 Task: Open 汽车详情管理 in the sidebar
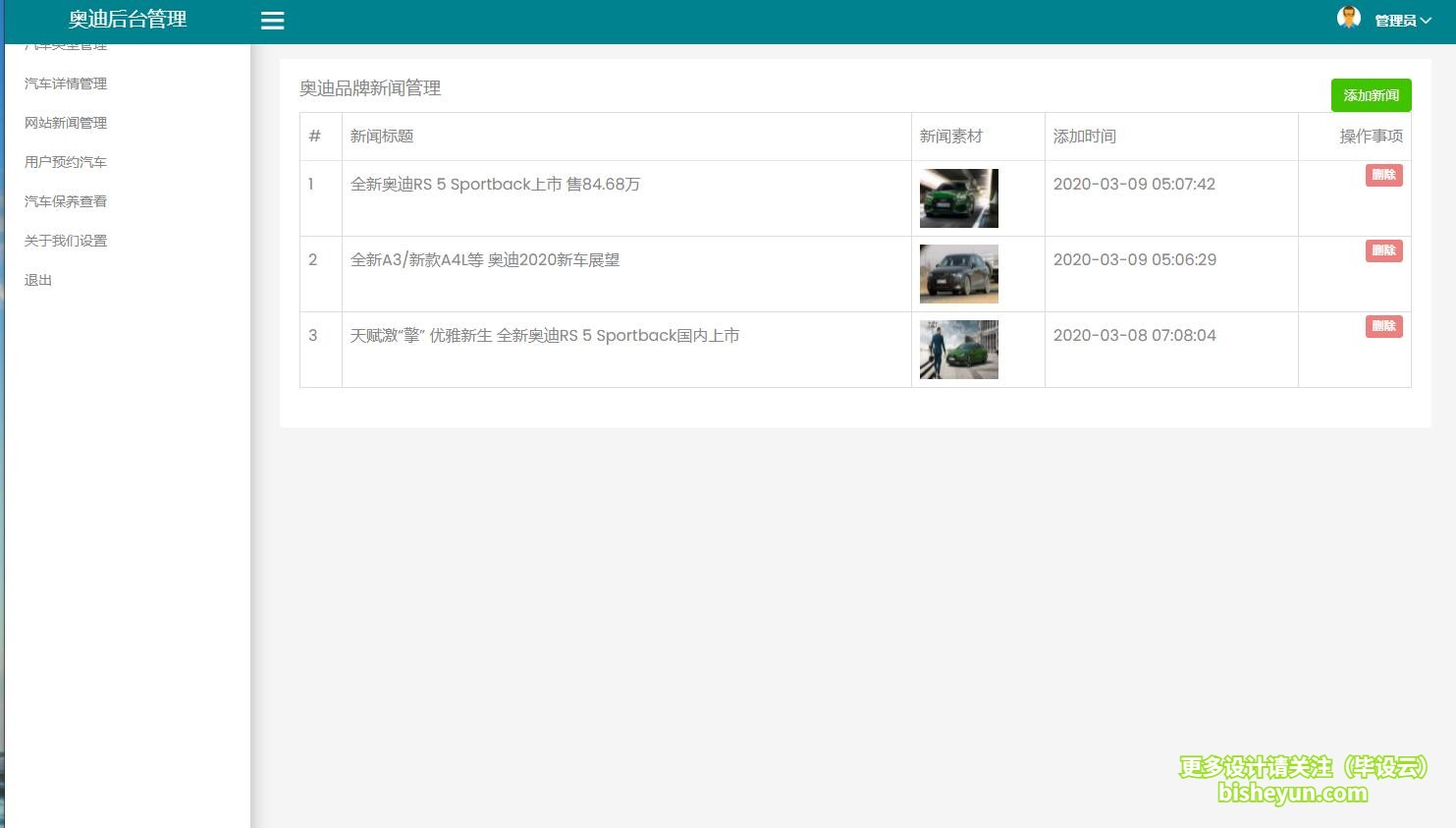point(66,83)
